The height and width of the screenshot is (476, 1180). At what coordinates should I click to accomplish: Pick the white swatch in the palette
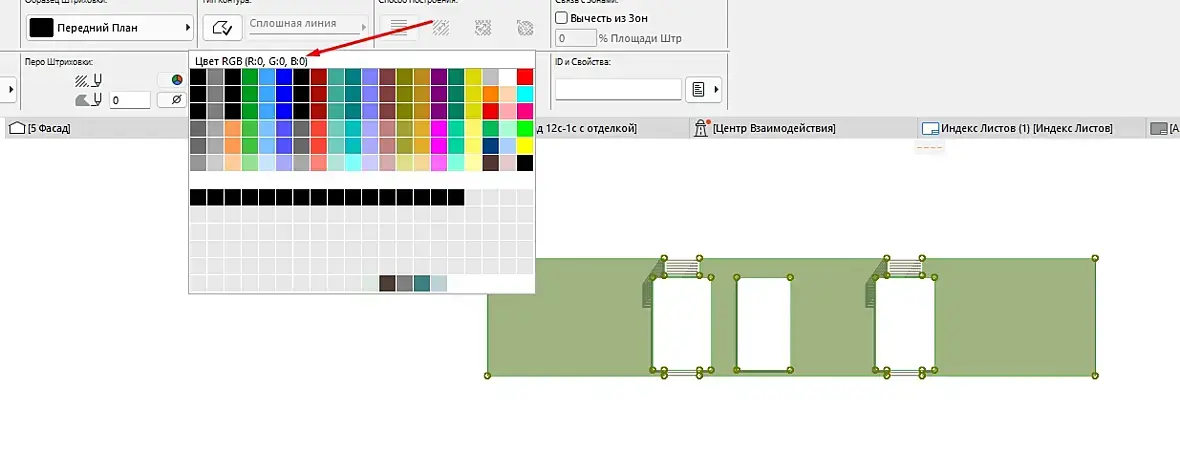click(508, 77)
